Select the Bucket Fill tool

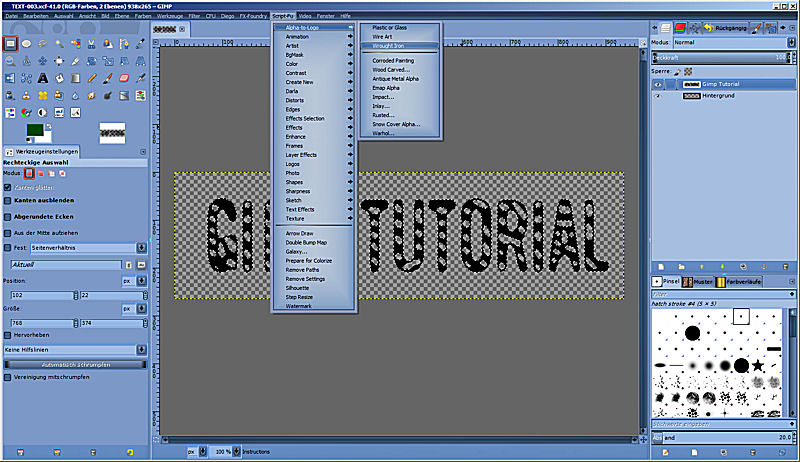59,78
